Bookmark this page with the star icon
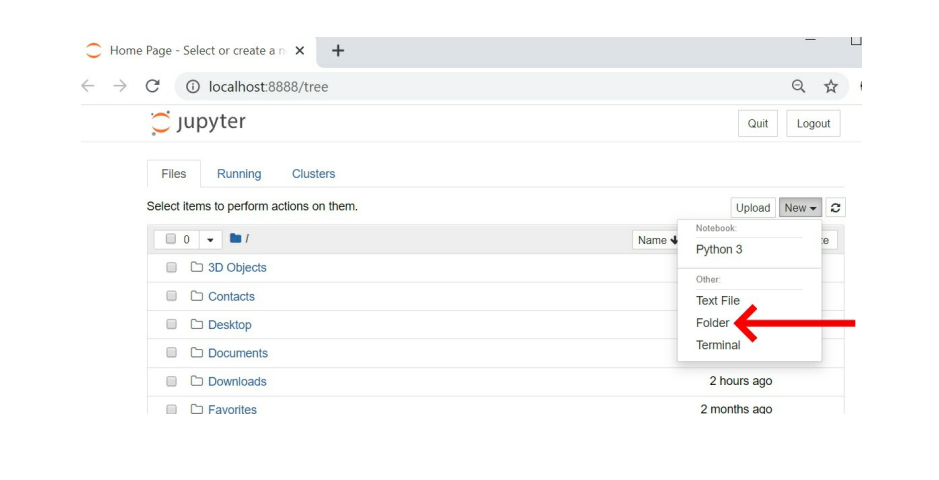The height and width of the screenshot is (480, 939). click(831, 86)
